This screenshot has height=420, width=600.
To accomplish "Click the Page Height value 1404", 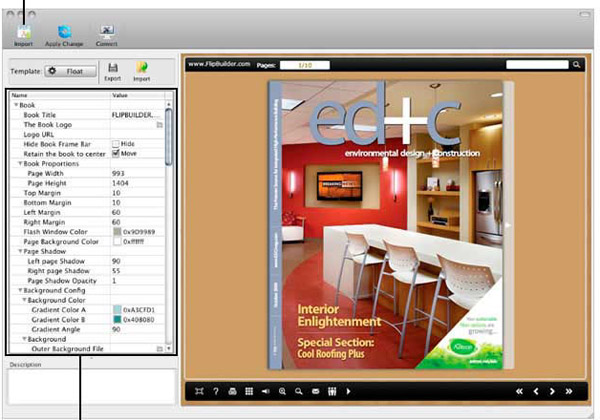I will pyautogui.click(x=120, y=183).
